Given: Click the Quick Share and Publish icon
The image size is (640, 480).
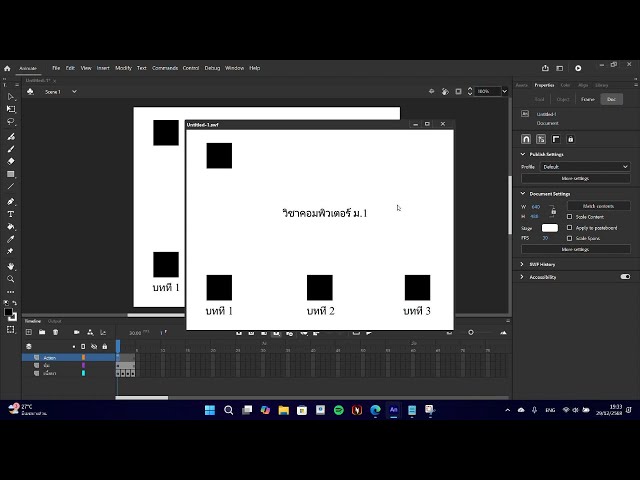Looking at the screenshot, I should coord(545,68).
